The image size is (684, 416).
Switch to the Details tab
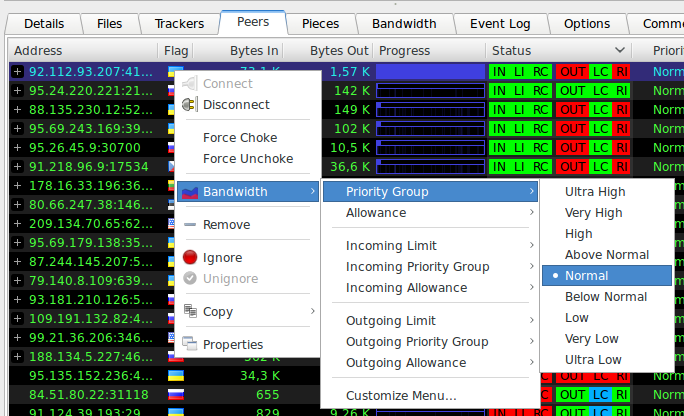point(44,24)
